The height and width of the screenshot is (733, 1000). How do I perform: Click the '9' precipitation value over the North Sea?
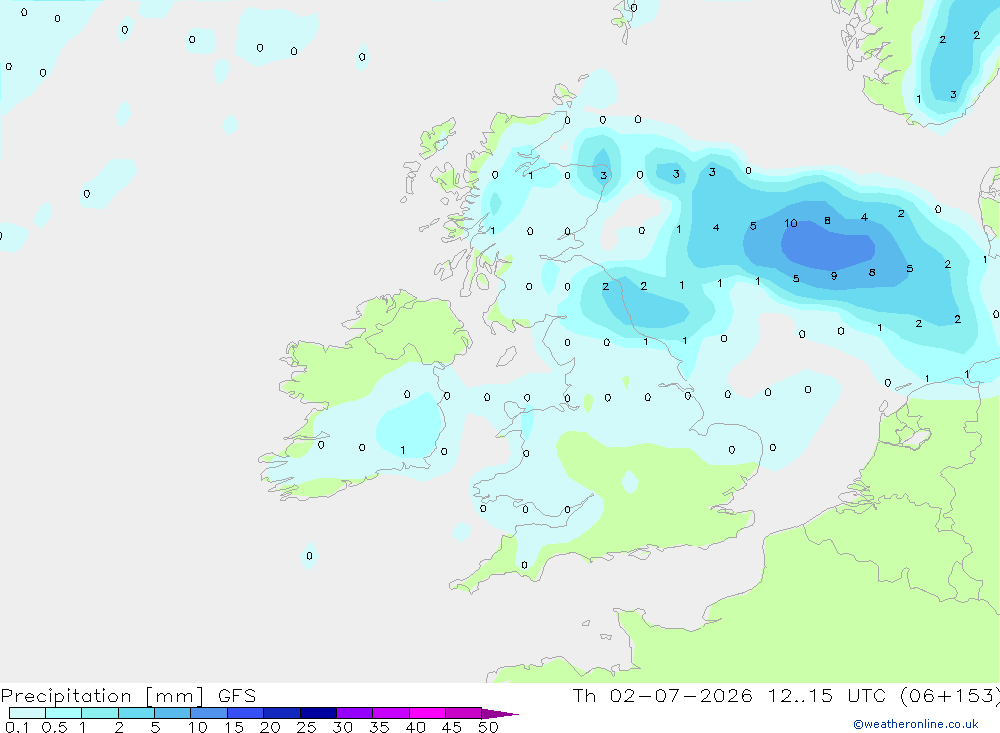tap(834, 276)
